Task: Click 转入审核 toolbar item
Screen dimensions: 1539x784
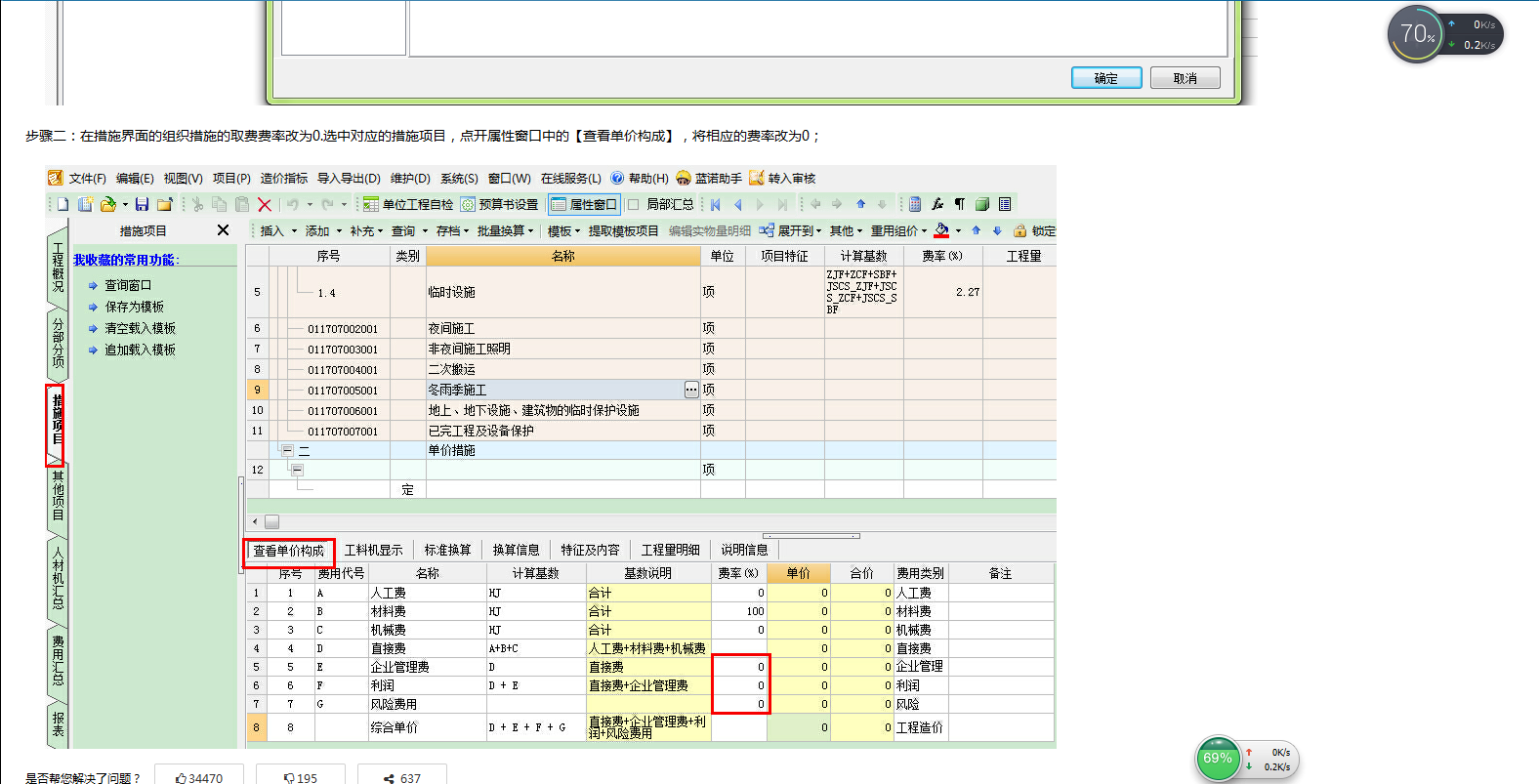Action: (782, 178)
